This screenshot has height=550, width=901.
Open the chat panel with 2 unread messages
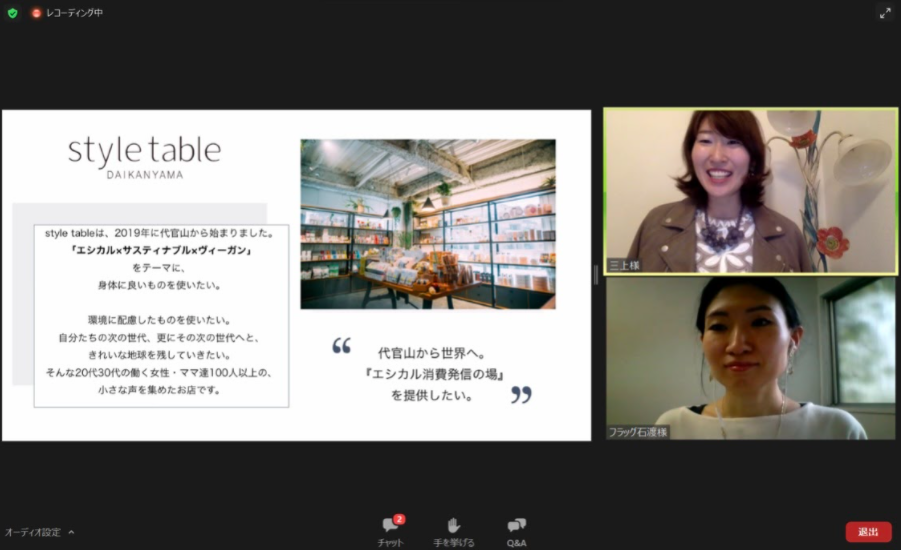click(x=392, y=530)
